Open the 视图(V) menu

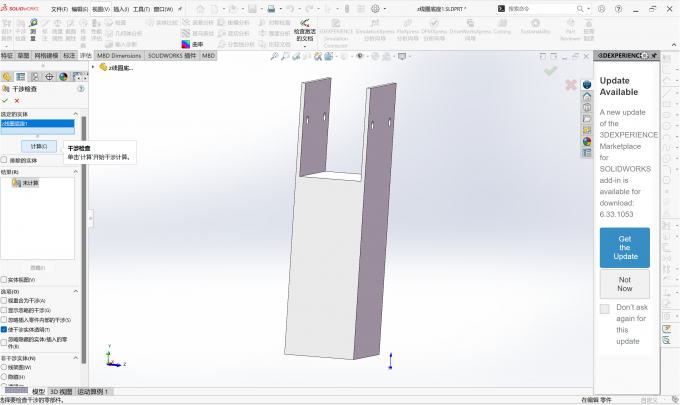101,9
